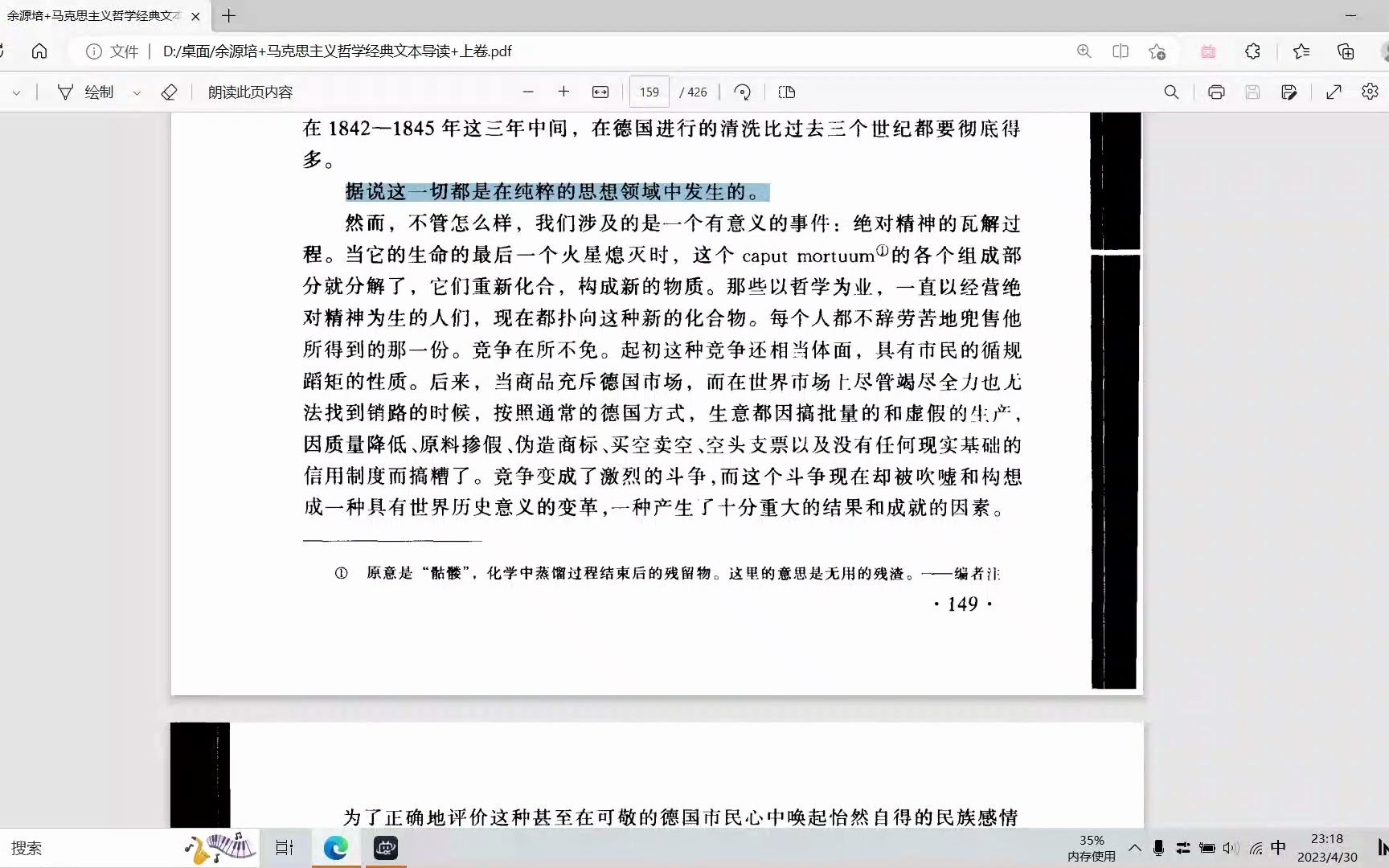Switch the 中 input method indicator

tap(1279, 847)
